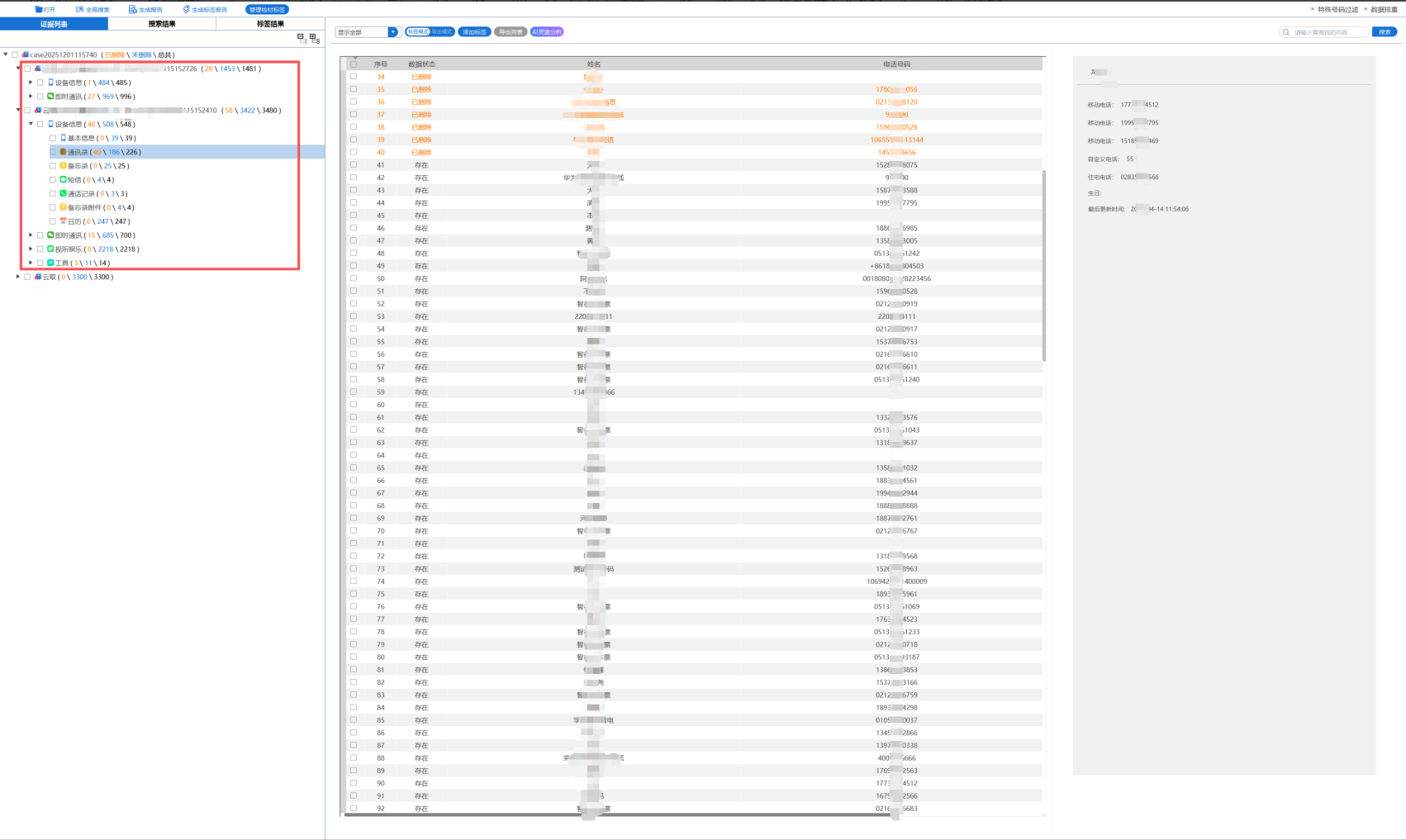This screenshot has width=1406, height=840.
Task: Click the collapse-all tree icon
Action: tap(301, 38)
